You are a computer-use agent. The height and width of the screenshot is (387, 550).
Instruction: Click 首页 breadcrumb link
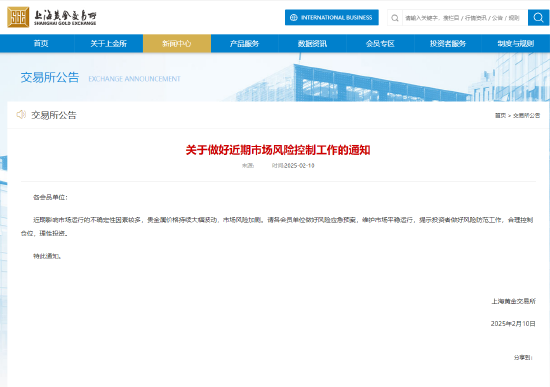tap(500, 115)
